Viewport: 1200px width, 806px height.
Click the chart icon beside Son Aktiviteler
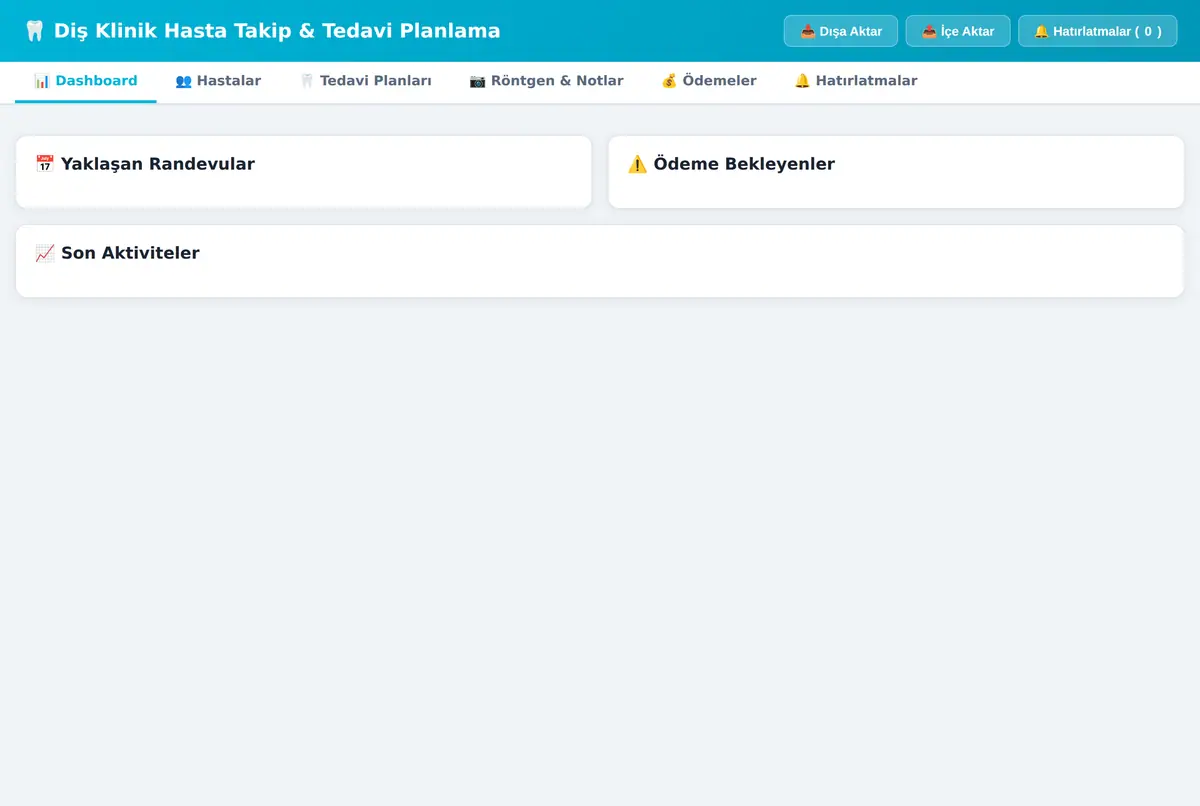(45, 253)
